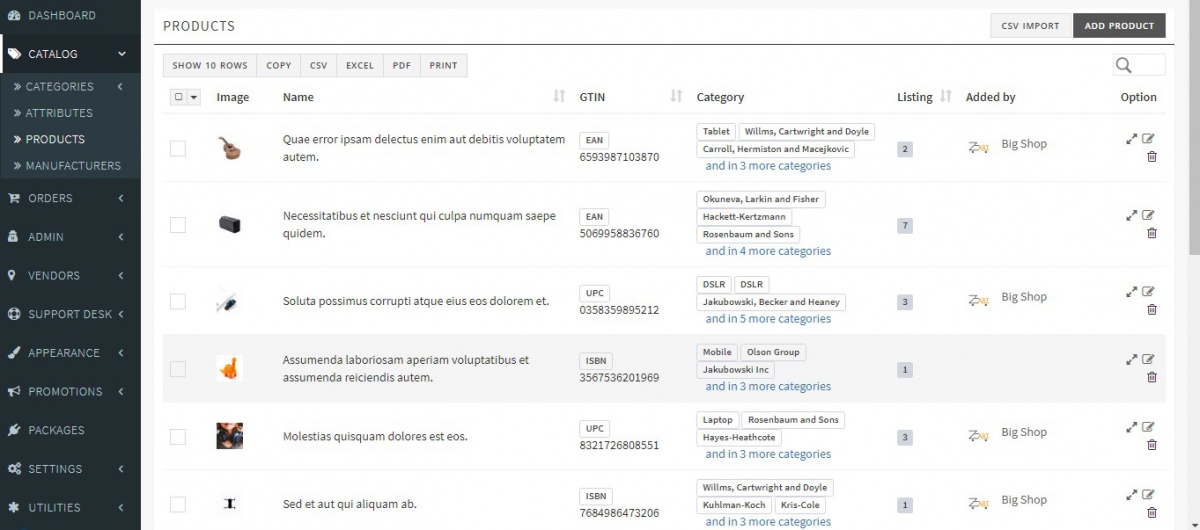The width and height of the screenshot is (1200, 530).
Task: Click the trash icon for the Molestias product
Action: pyautogui.click(x=1151, y=445)
